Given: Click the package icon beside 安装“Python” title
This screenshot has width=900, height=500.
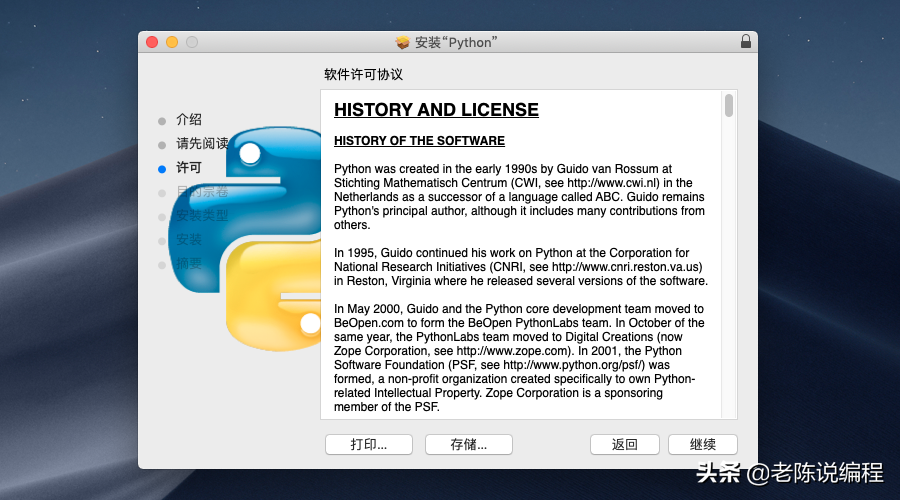Looking at the screenshot, I should [403, 42].
